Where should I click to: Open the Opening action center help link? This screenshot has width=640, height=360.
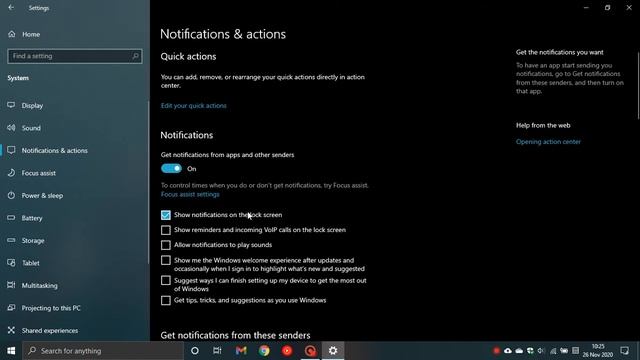(x=548, y=142)
